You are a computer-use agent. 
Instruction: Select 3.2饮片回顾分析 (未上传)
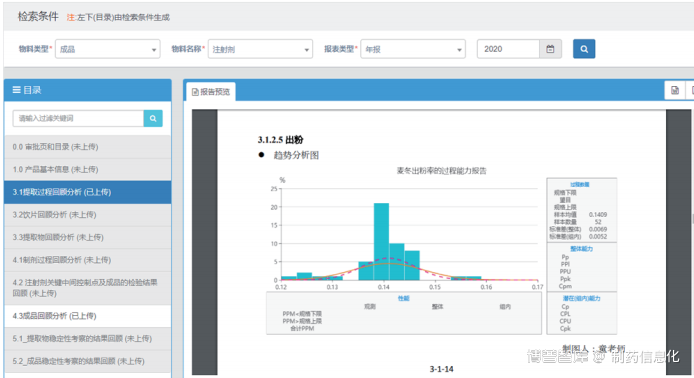pos(88,215)
